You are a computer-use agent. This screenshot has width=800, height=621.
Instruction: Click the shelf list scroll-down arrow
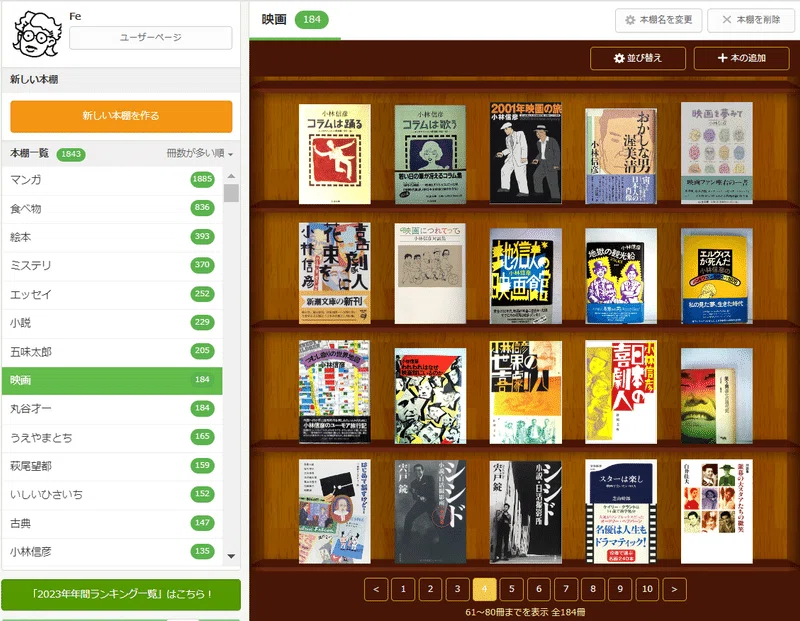[231, 556]
